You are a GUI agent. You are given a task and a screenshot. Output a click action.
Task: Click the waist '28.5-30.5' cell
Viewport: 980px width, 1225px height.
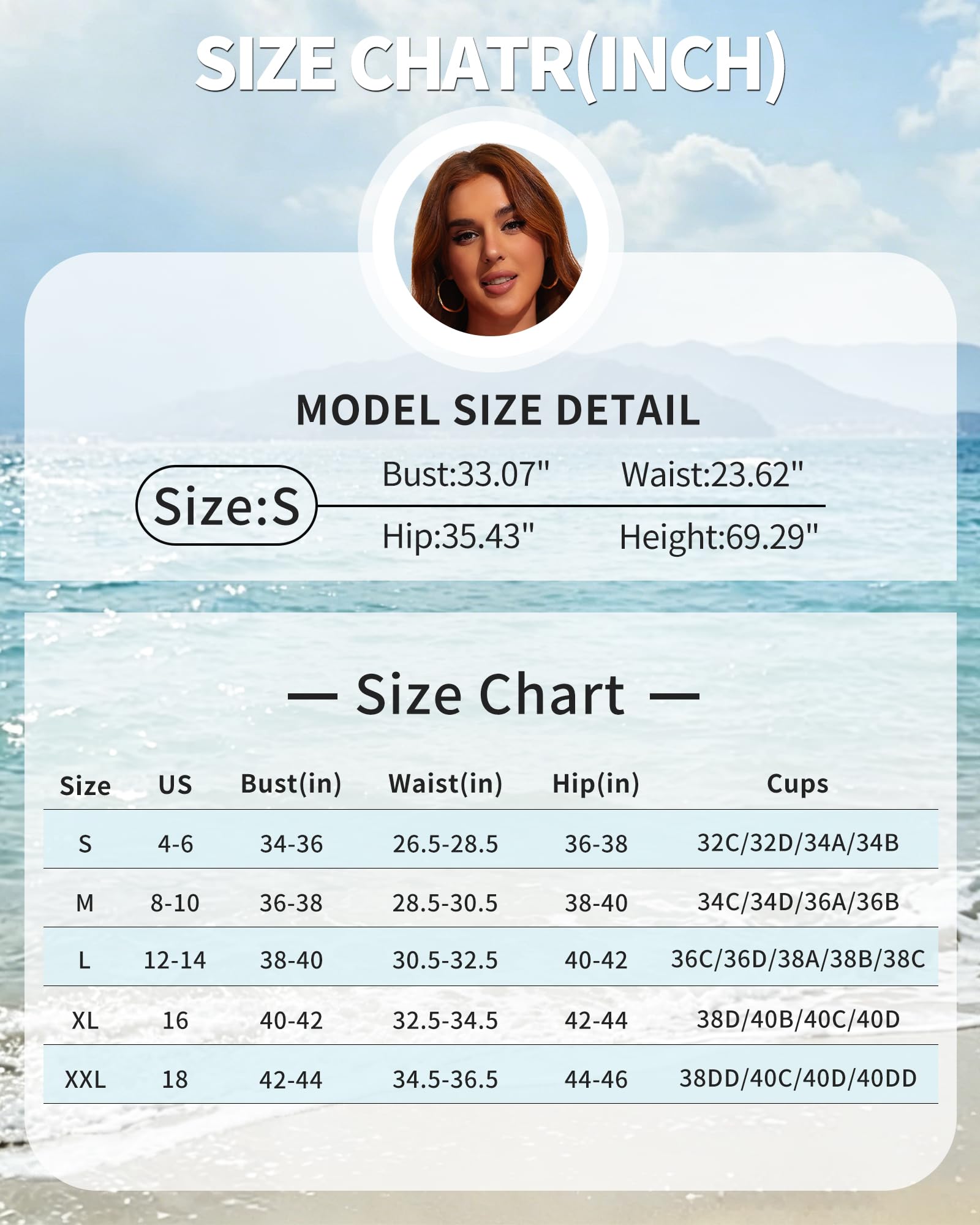coord(445,903)
